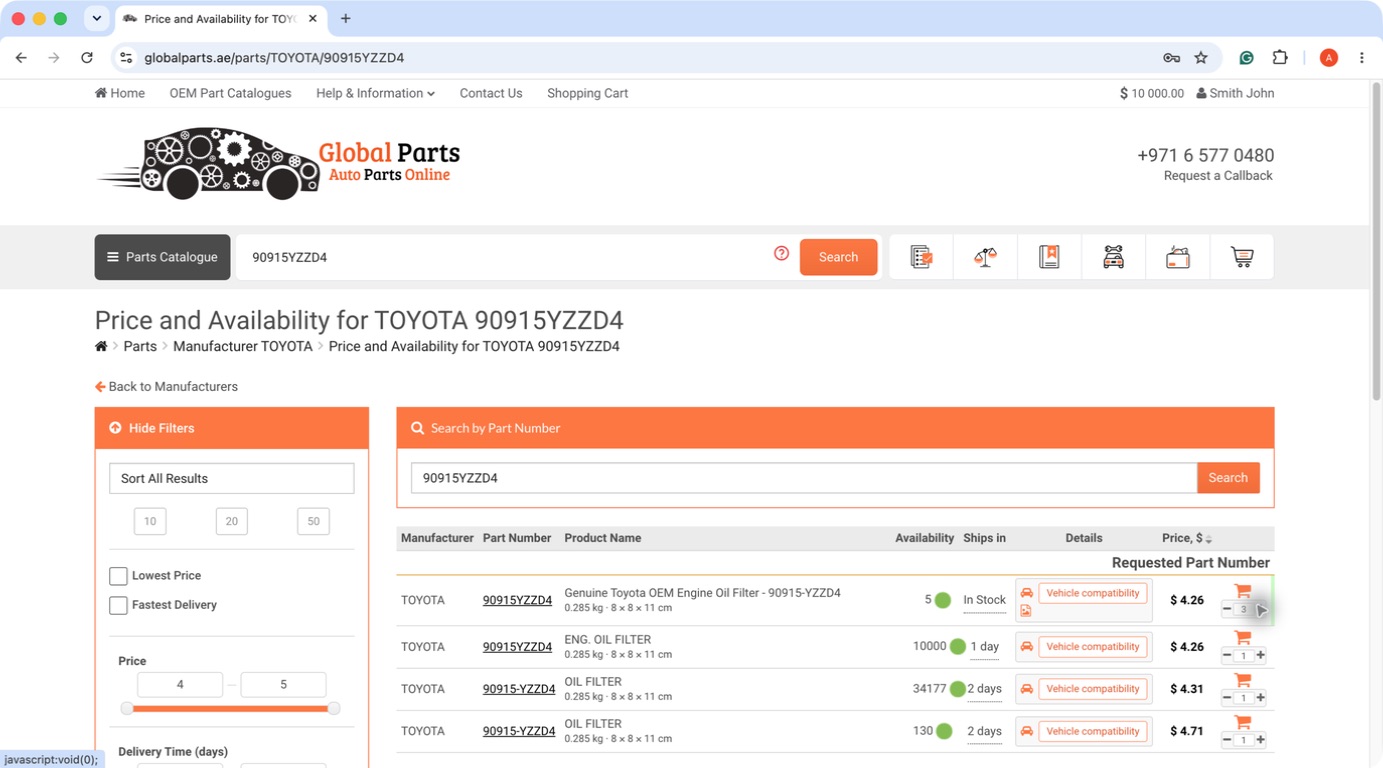Open the browser extensions puzzle icon

coord(1280,58)
